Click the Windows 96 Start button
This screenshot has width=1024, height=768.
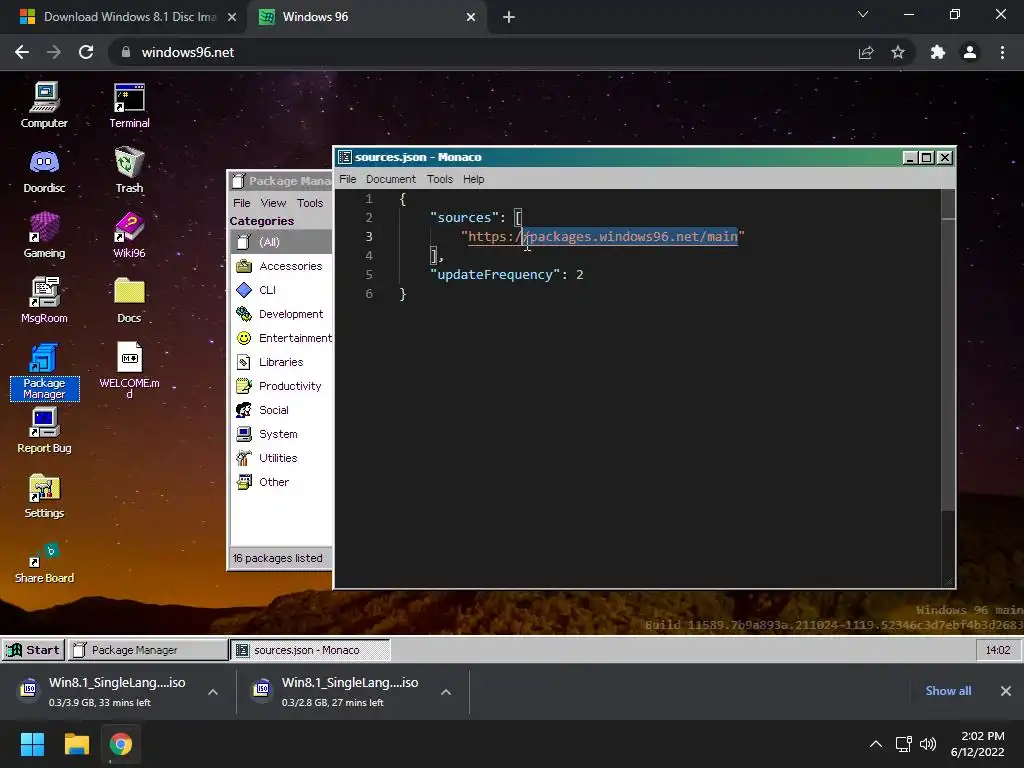coord(33,650)
